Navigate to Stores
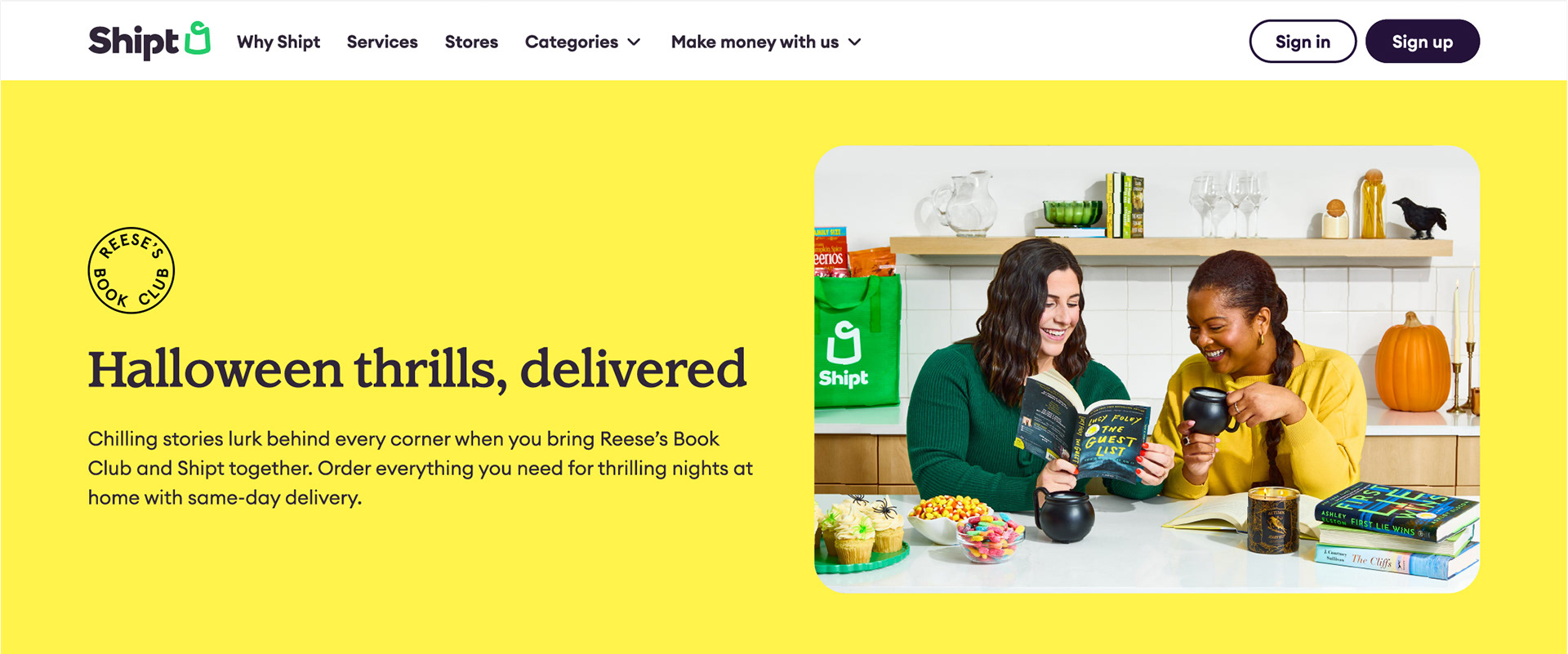This screenshot has width=1568, height=654. point(471,42)
